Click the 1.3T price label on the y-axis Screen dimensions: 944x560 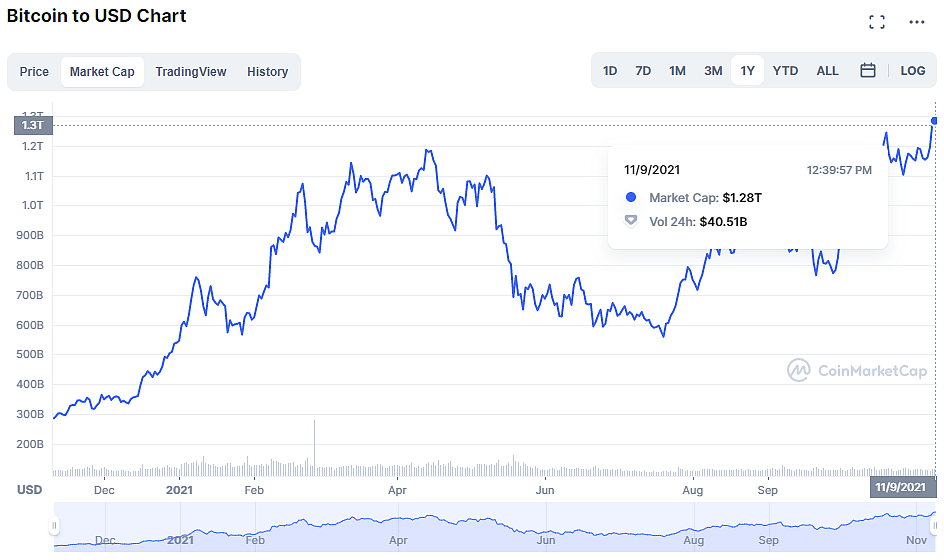pos(33,125)
